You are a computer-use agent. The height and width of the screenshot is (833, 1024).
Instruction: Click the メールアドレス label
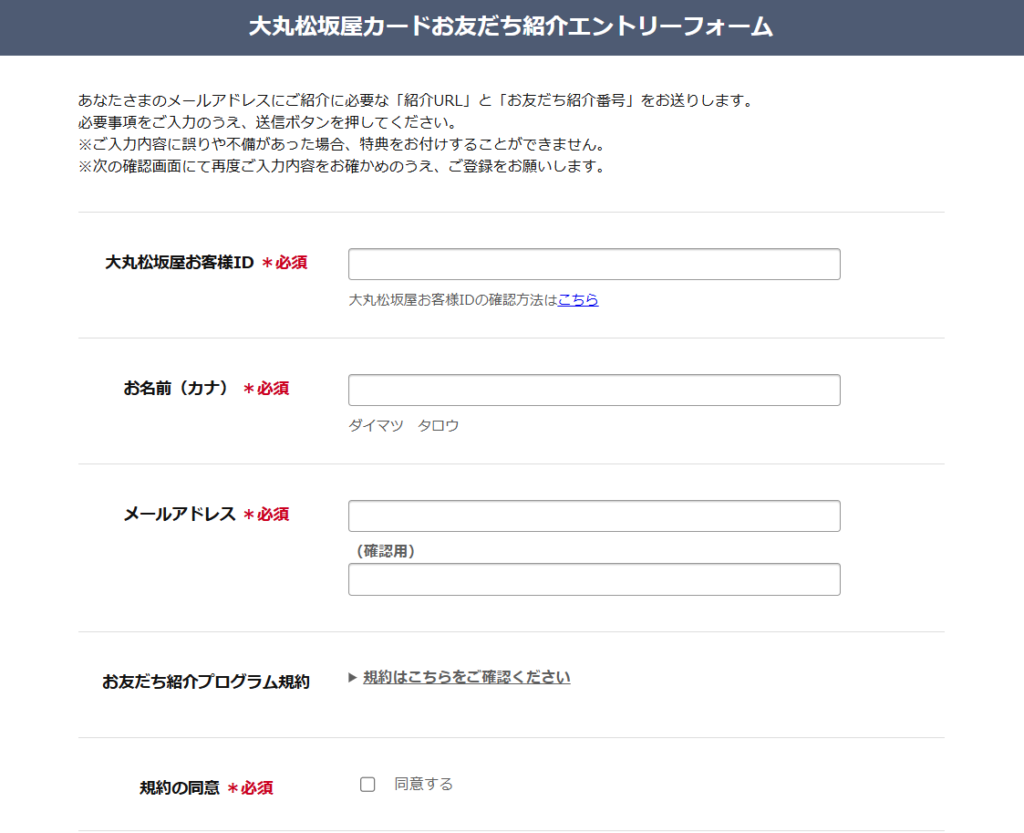point(180,514)
